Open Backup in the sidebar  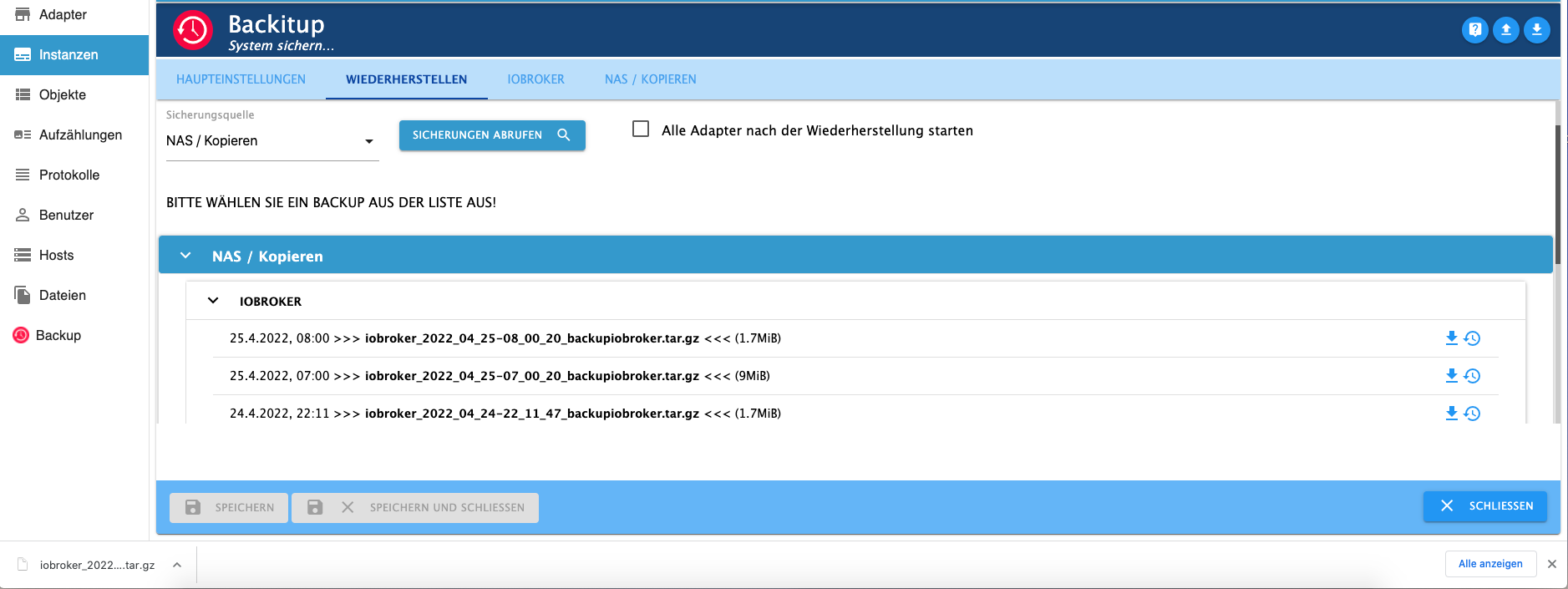pyautogui.click(x=74, y=336)
